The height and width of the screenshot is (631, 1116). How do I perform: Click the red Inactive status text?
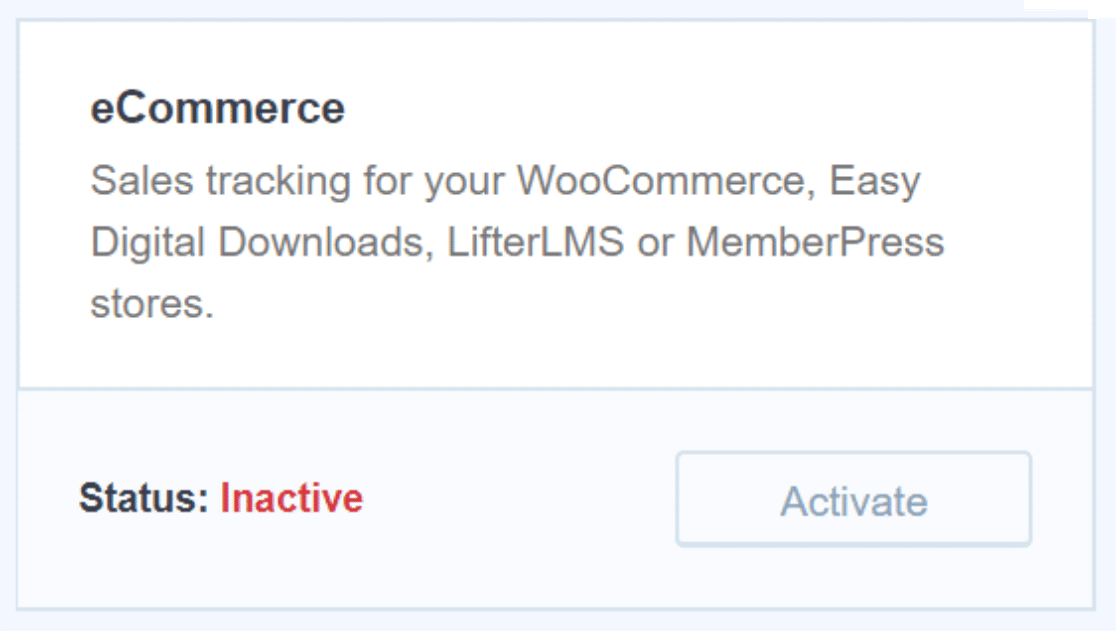point(291,497)
